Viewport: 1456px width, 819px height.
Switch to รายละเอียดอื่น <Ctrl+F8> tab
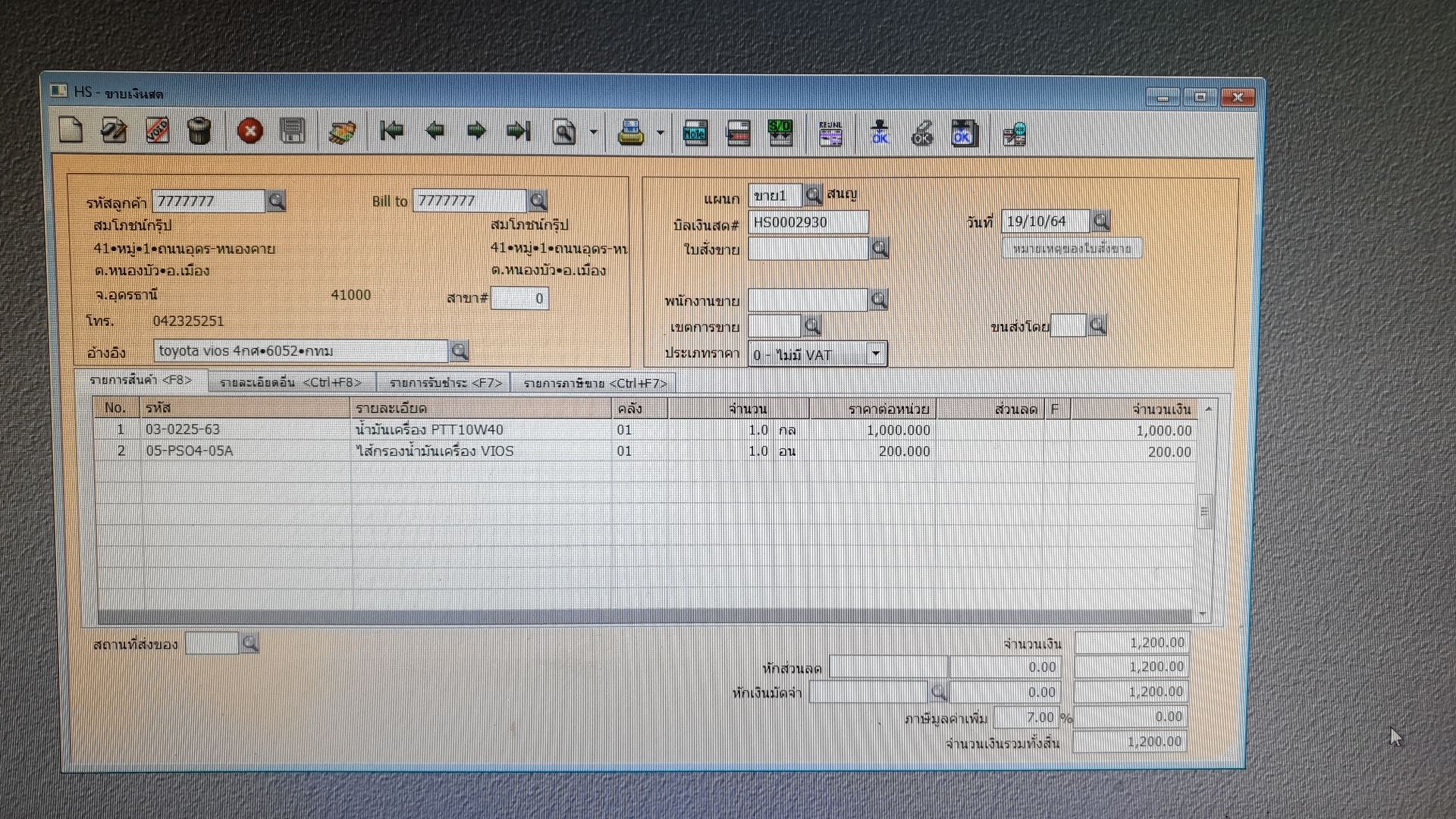pos(291,382)
